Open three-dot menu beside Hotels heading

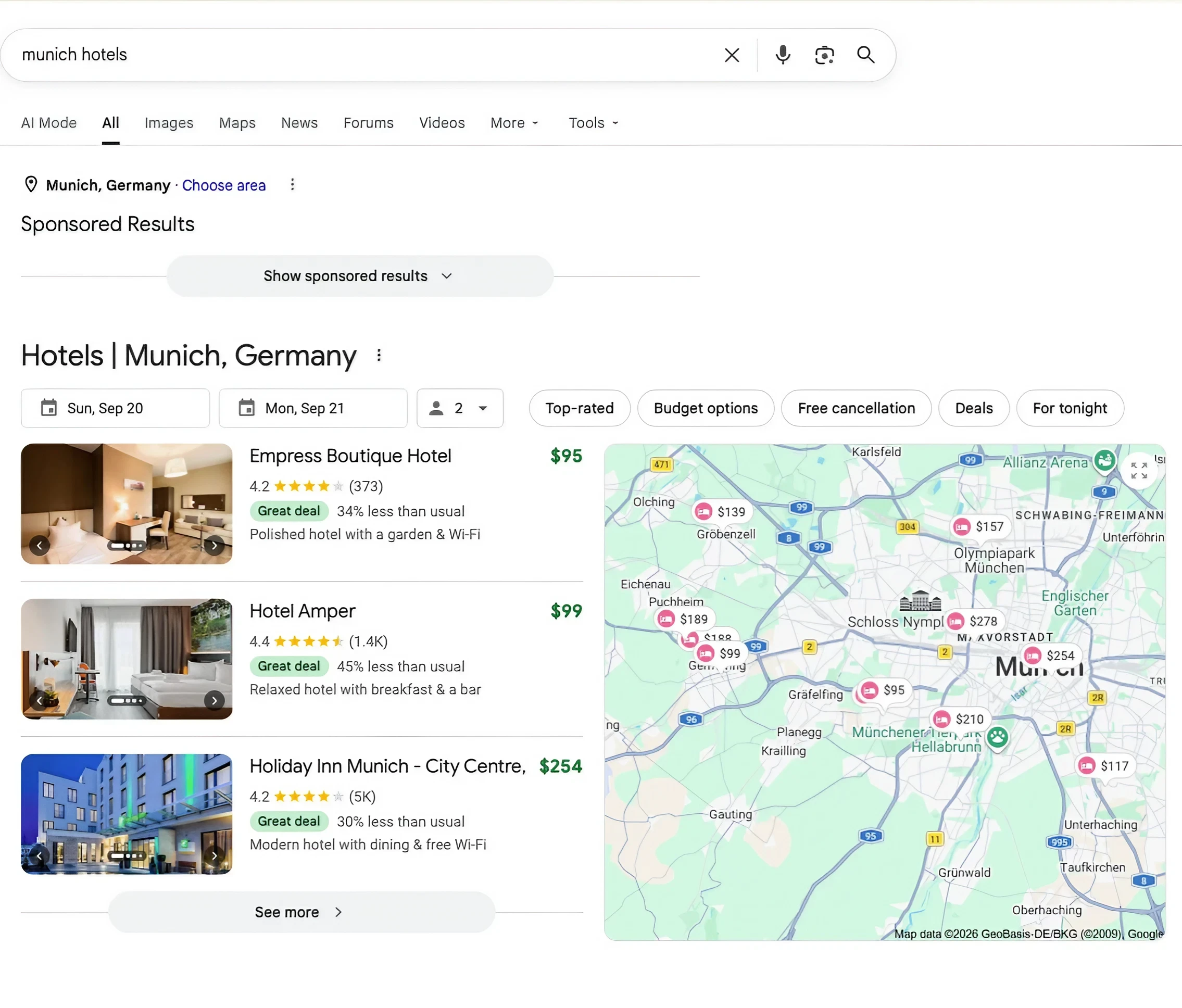pyautogui.click(x=379, y=355)
